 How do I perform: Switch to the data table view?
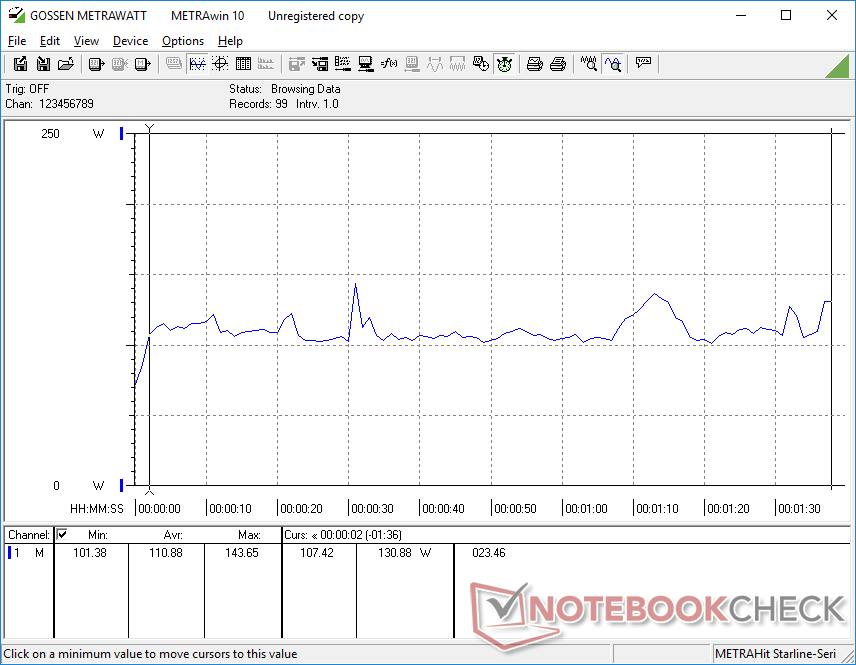pos(243,64)
